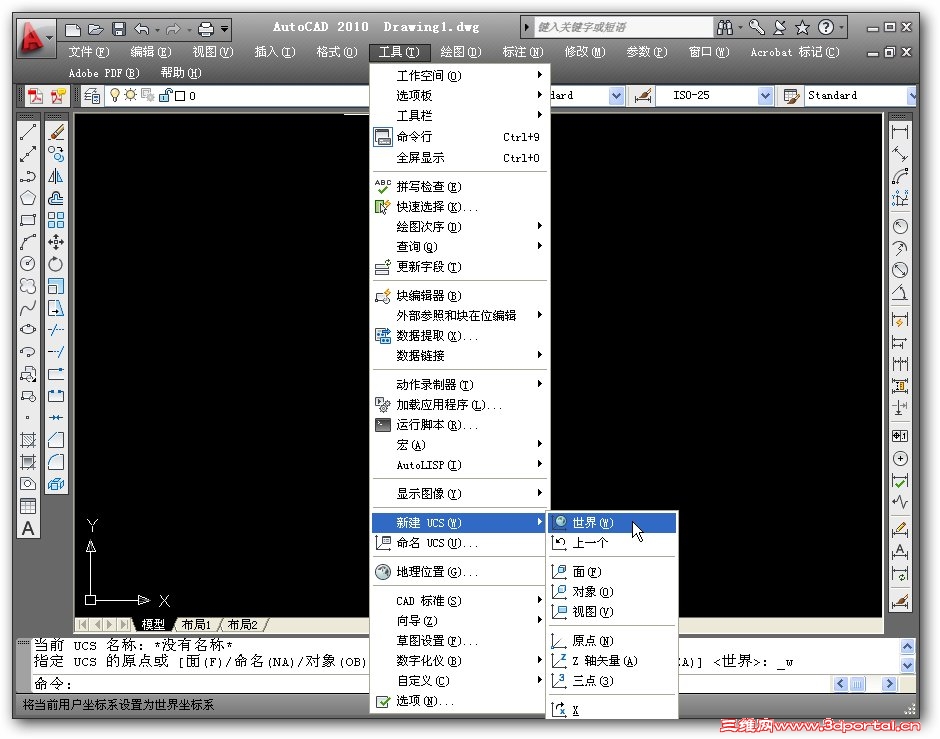Select the Circle draw tool

28,264
